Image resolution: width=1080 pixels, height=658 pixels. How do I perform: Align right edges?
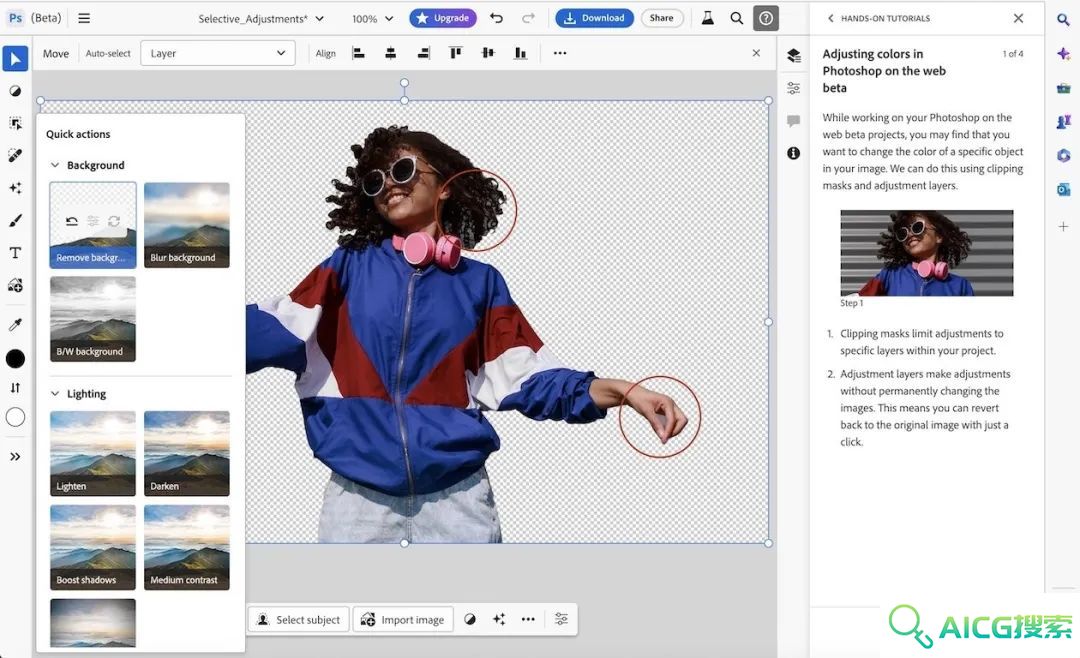(x=424, y=53)
